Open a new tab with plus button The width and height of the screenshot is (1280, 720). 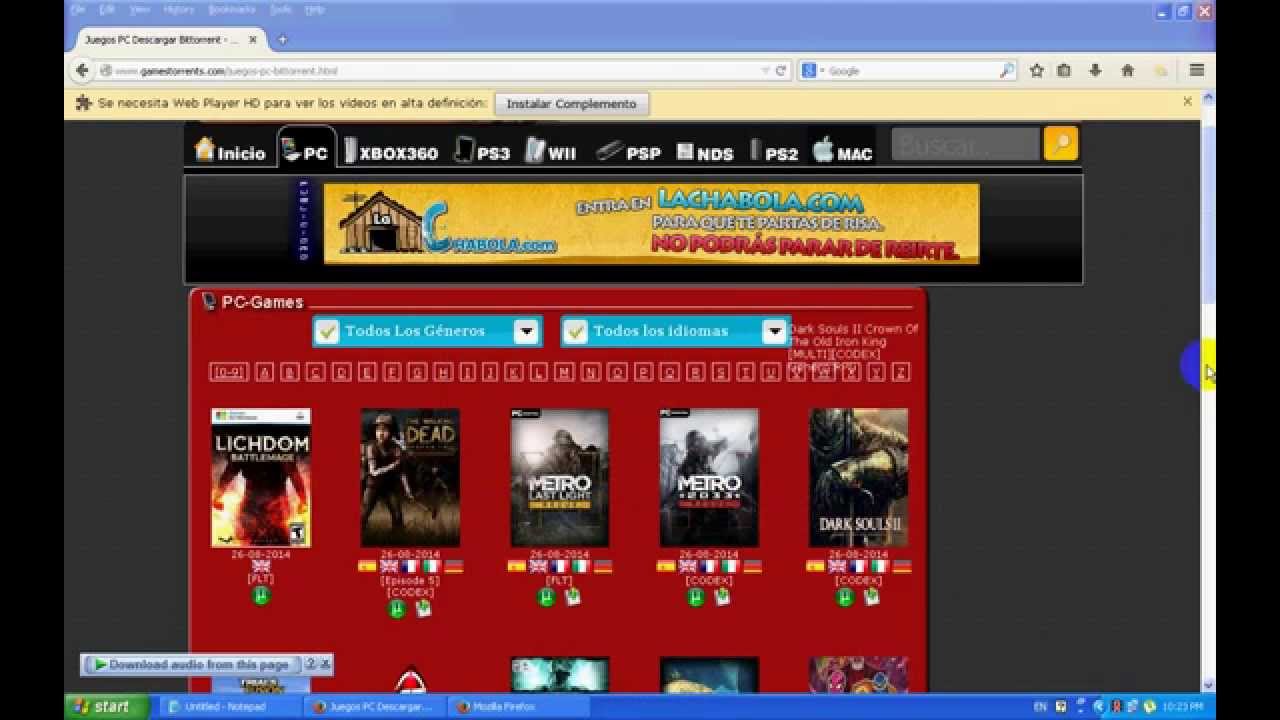[x=282, y=40]
